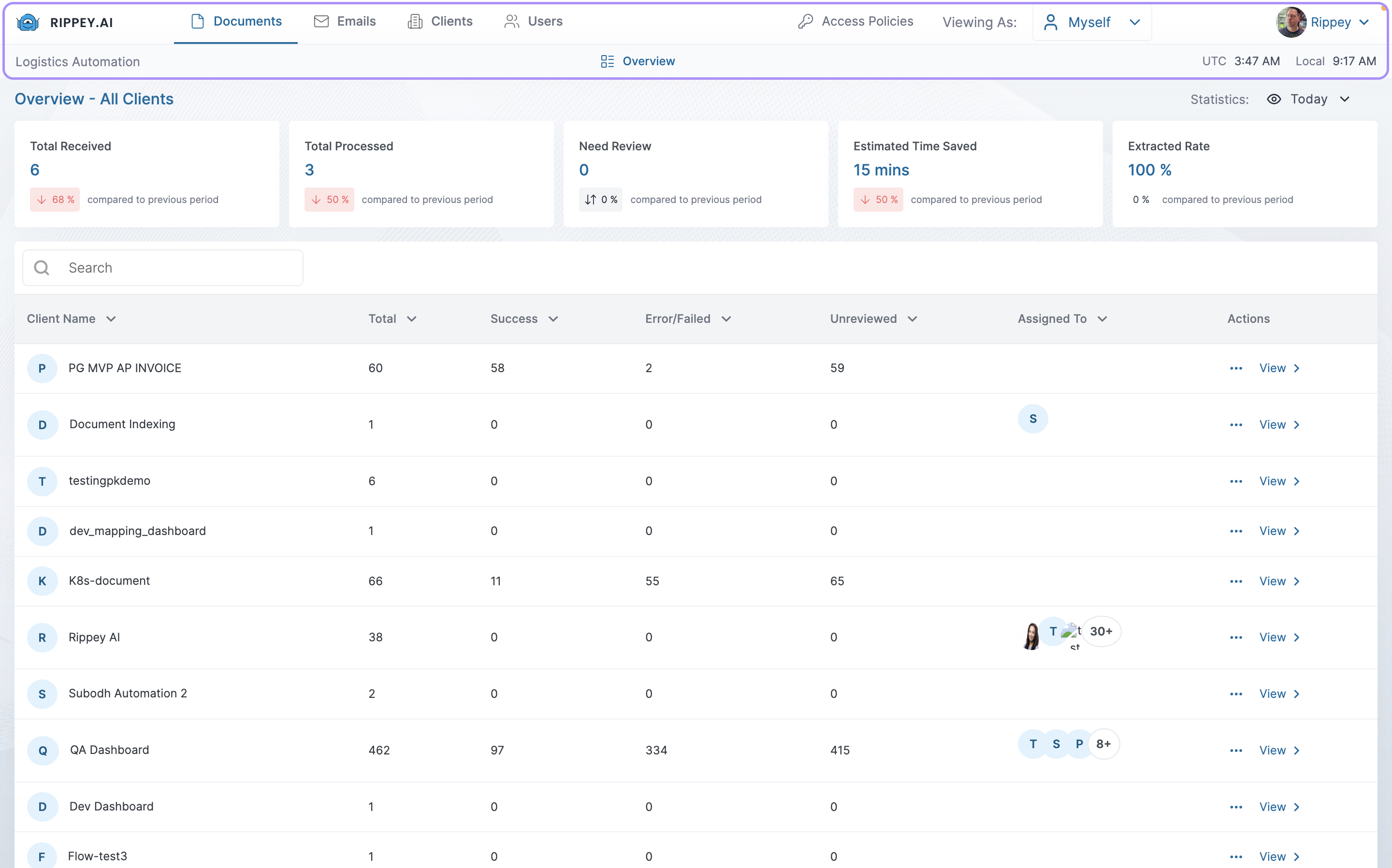The image size is (1392, 868).
Task: Open three-dot actions menu for QA Dashboard
Action: [x=1236, y=750]
